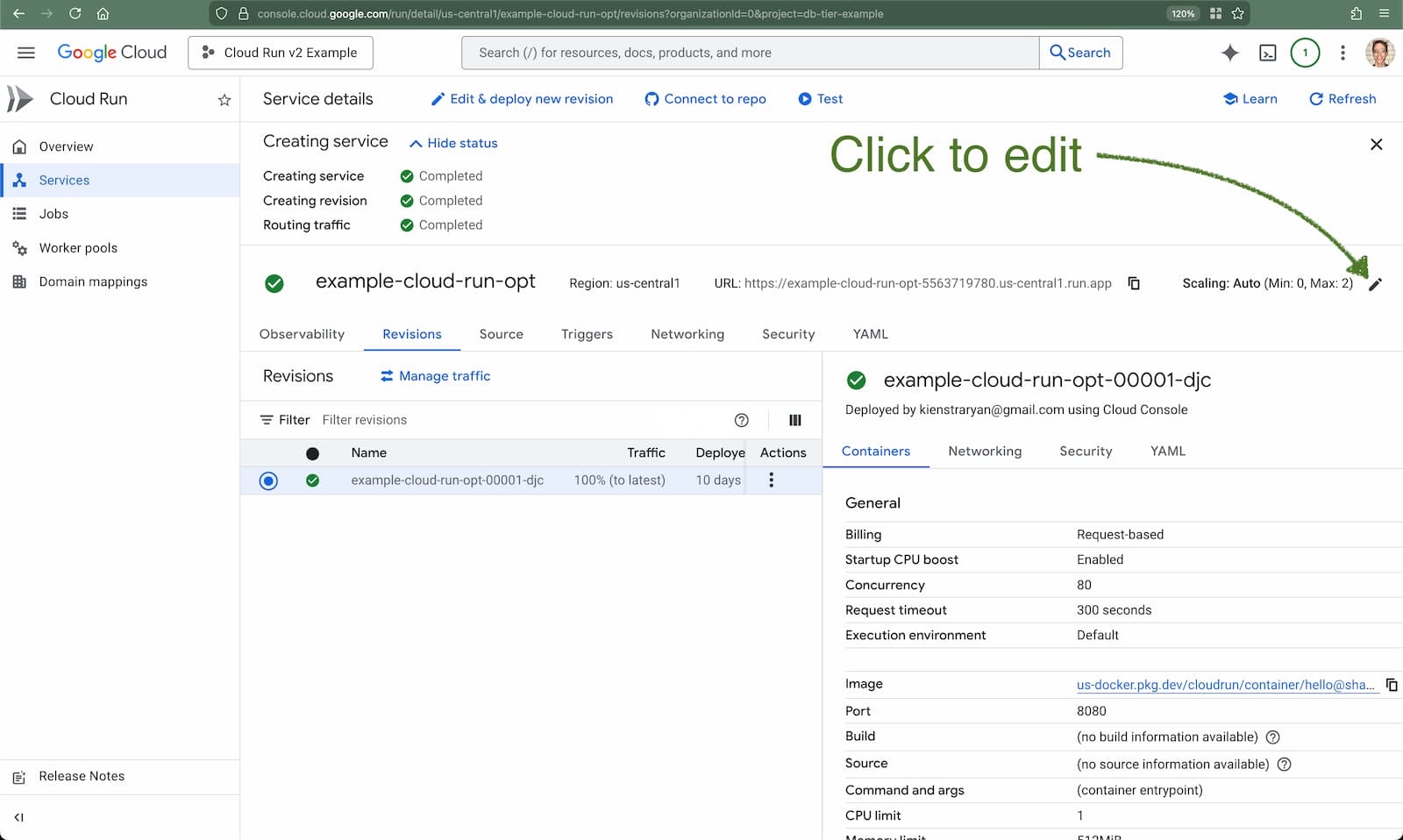1403x840 pixels.
Task: Open the Triggers tab
Action: [587, 334]
